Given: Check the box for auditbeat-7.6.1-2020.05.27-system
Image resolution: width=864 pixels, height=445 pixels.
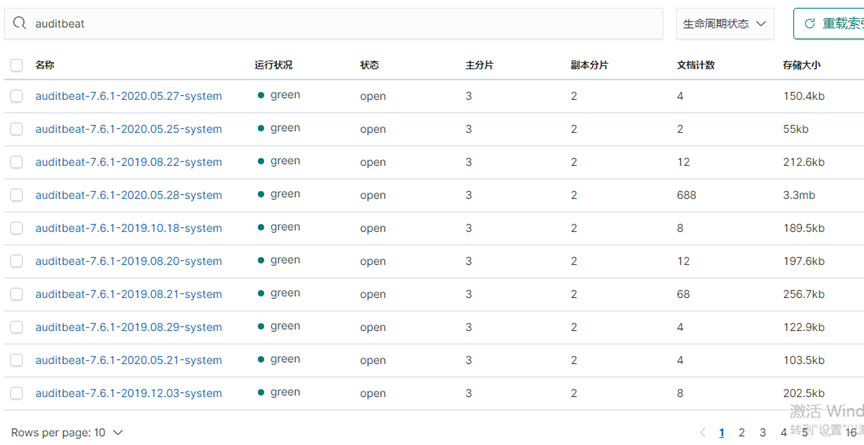Looking at the screenshot, I should (x=17, y=96).
